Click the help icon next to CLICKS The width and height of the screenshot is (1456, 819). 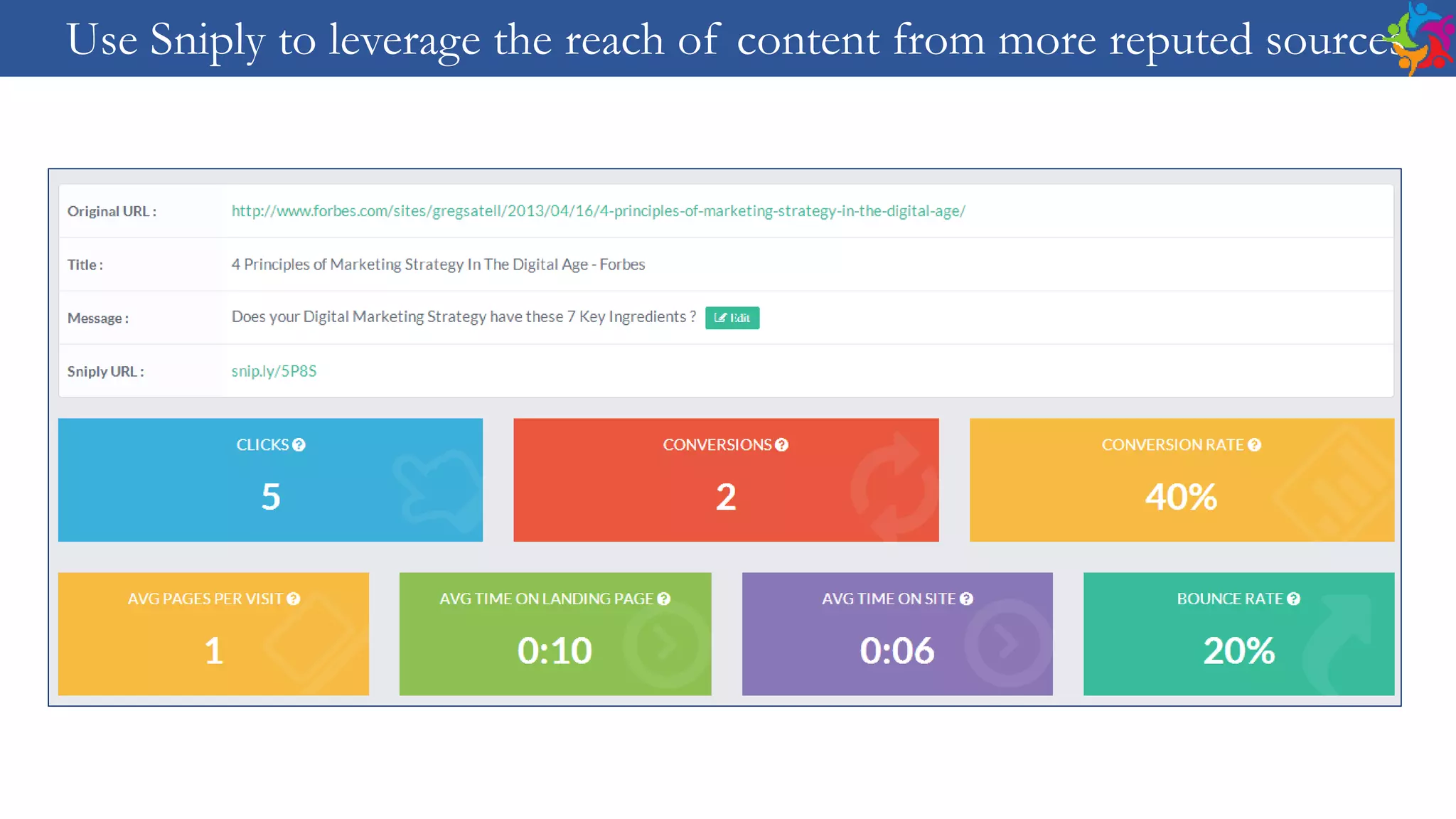[x=299, y=445]
